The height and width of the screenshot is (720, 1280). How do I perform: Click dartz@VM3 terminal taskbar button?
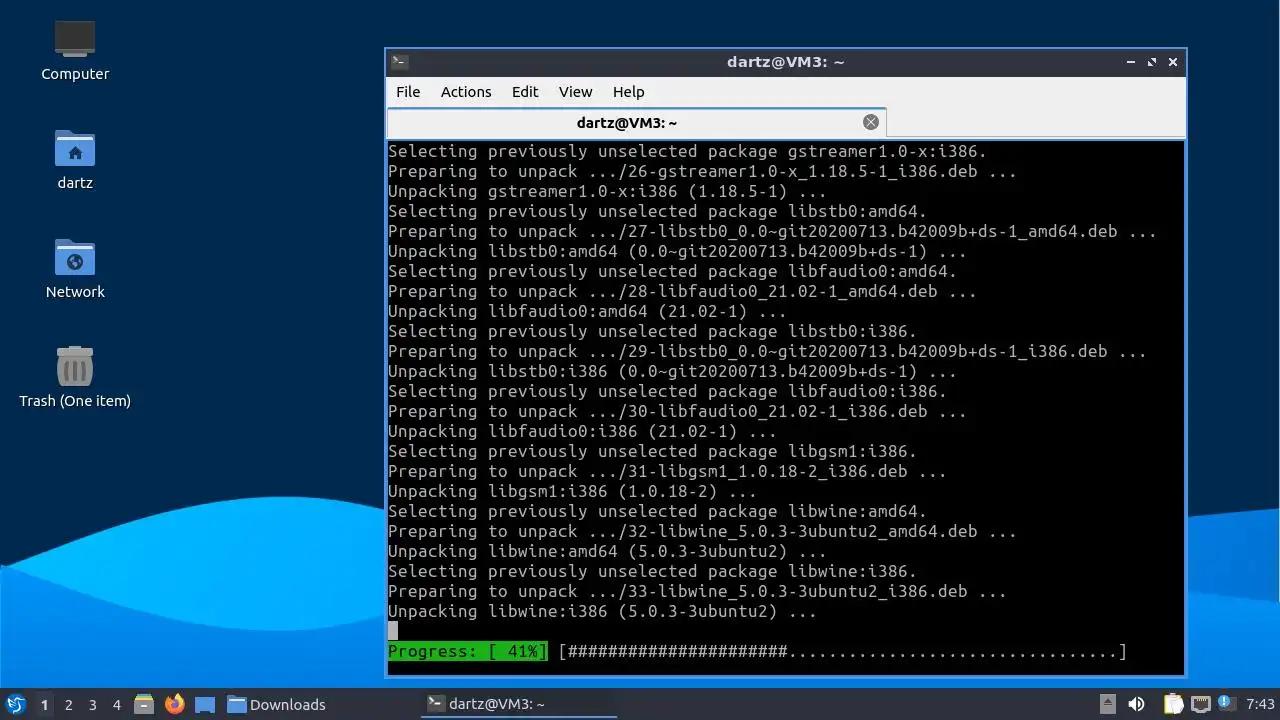click(x=518, y=704)
